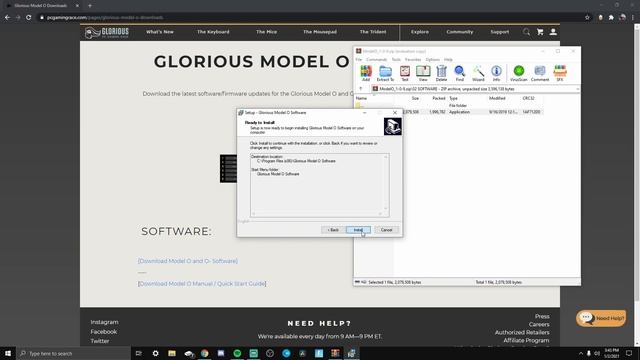The height and width of the screenshot is (360, 640).
Task: Open notification center on taskbar
Action: pos(629,353)
